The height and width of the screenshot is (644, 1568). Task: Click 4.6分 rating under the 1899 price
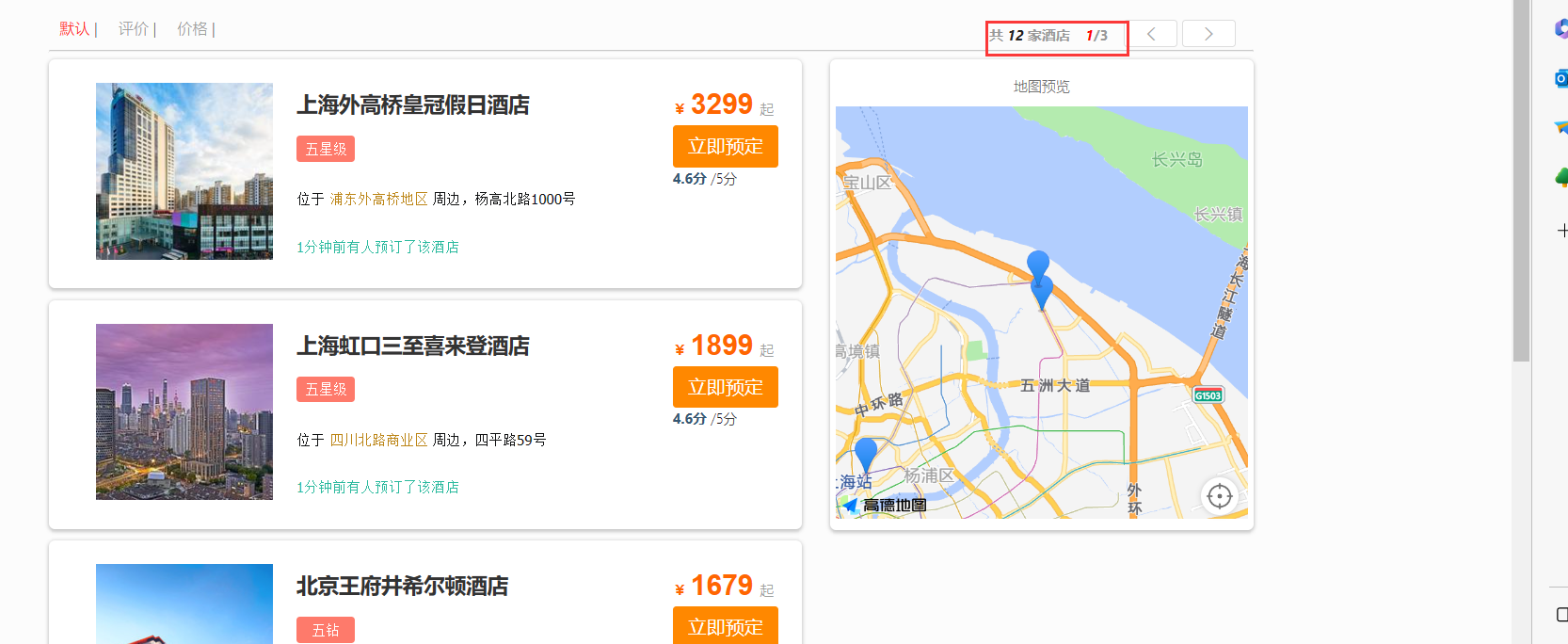pos(690,418)
